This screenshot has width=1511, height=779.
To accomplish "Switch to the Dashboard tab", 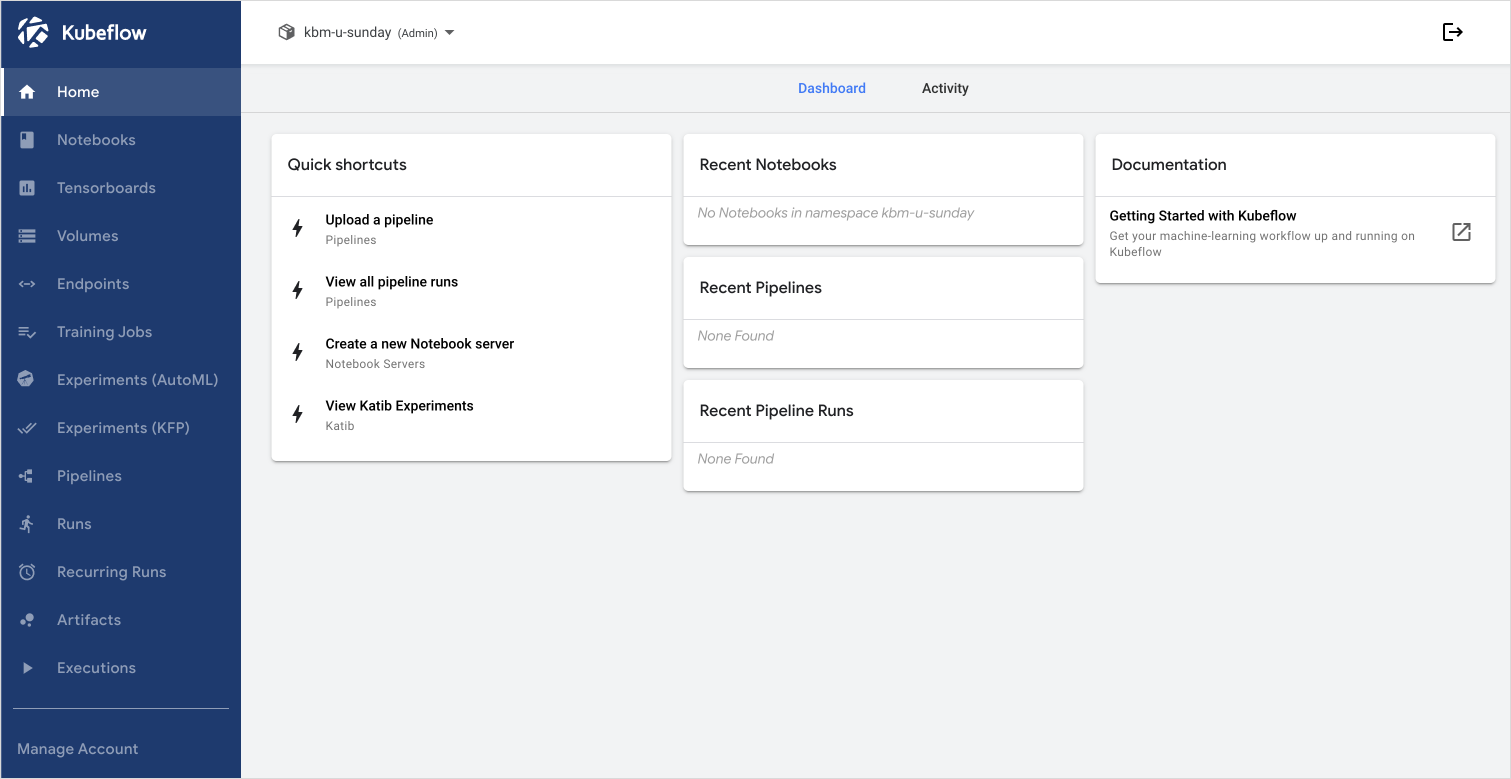I will pos(832,88).
